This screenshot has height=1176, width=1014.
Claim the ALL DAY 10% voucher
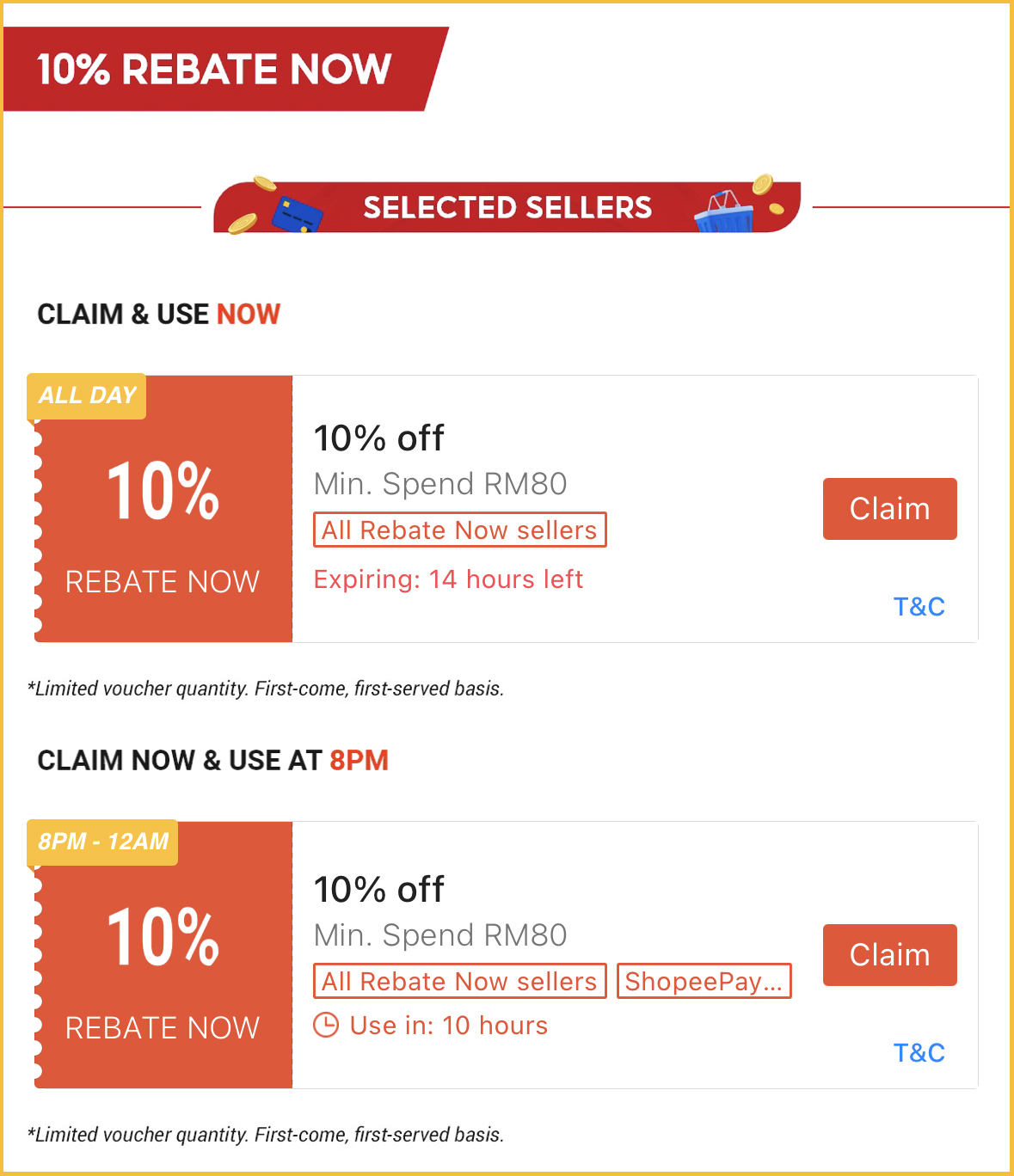point(889,509)
